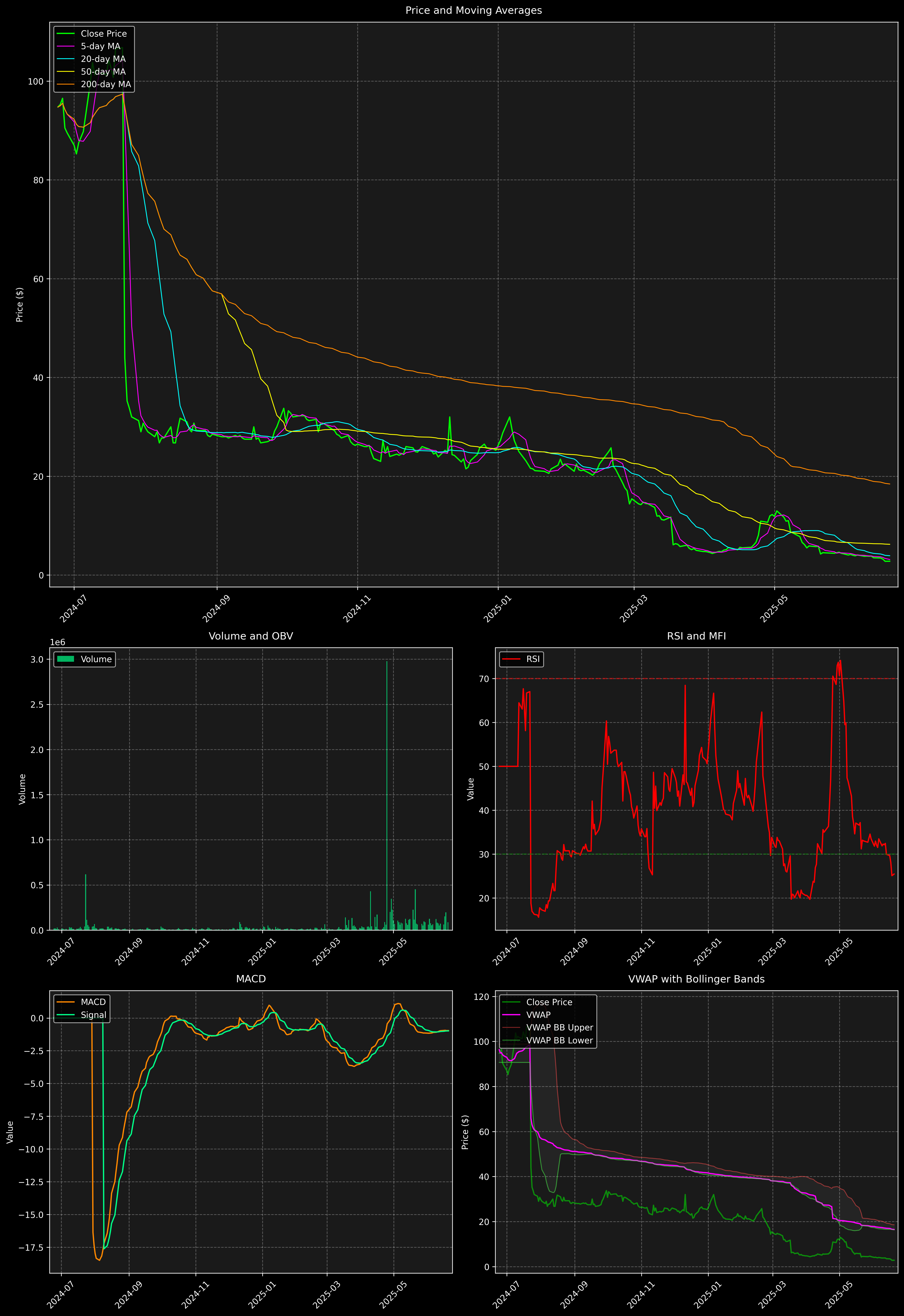Screen dimensions: 904x1316
Task: Select the 'Volume' legend label
Action: [x=96, y=659]
